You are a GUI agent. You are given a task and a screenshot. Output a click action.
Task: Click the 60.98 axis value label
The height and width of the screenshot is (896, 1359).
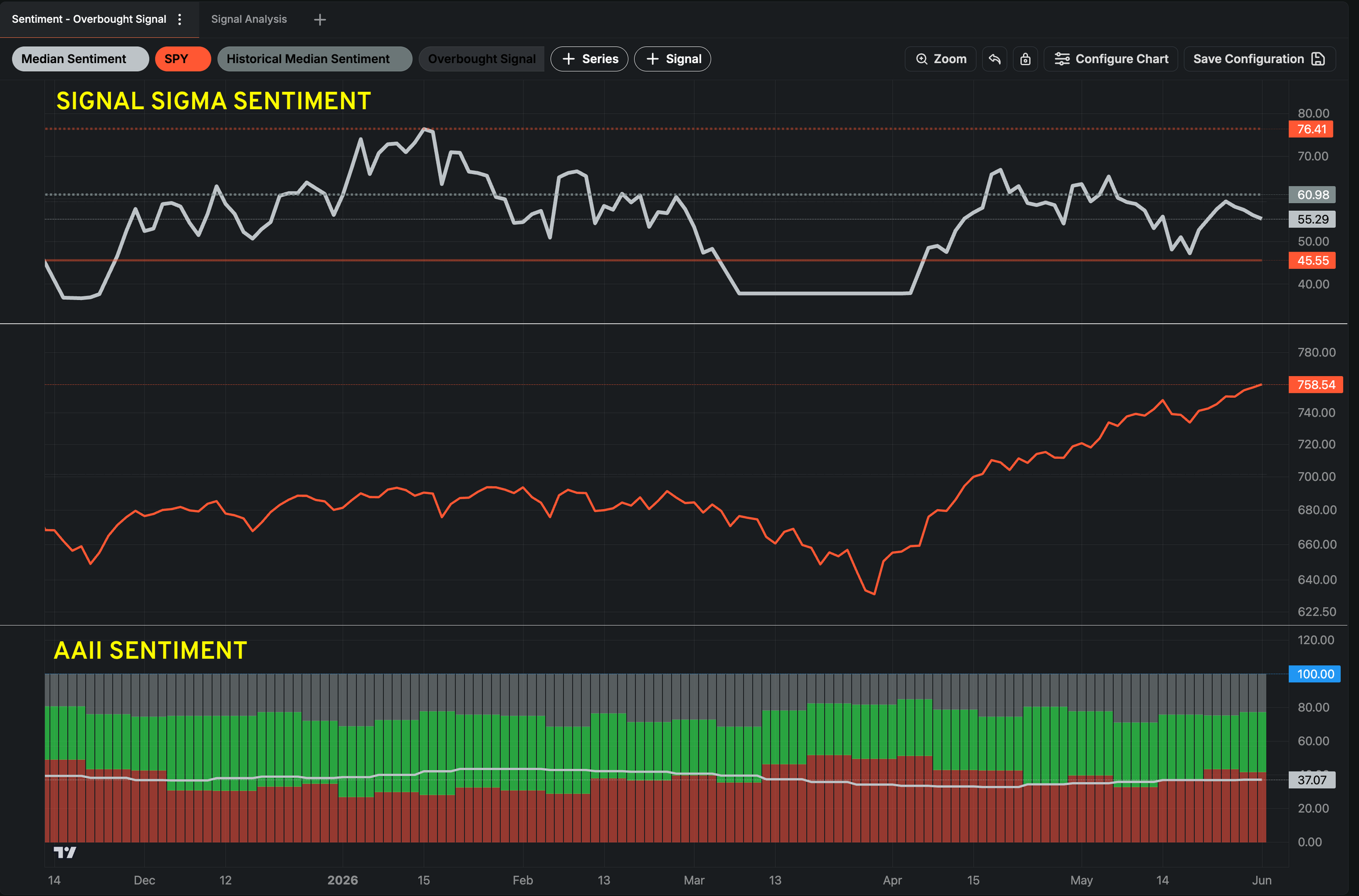pyautogui.click(x=1312, y=195)
